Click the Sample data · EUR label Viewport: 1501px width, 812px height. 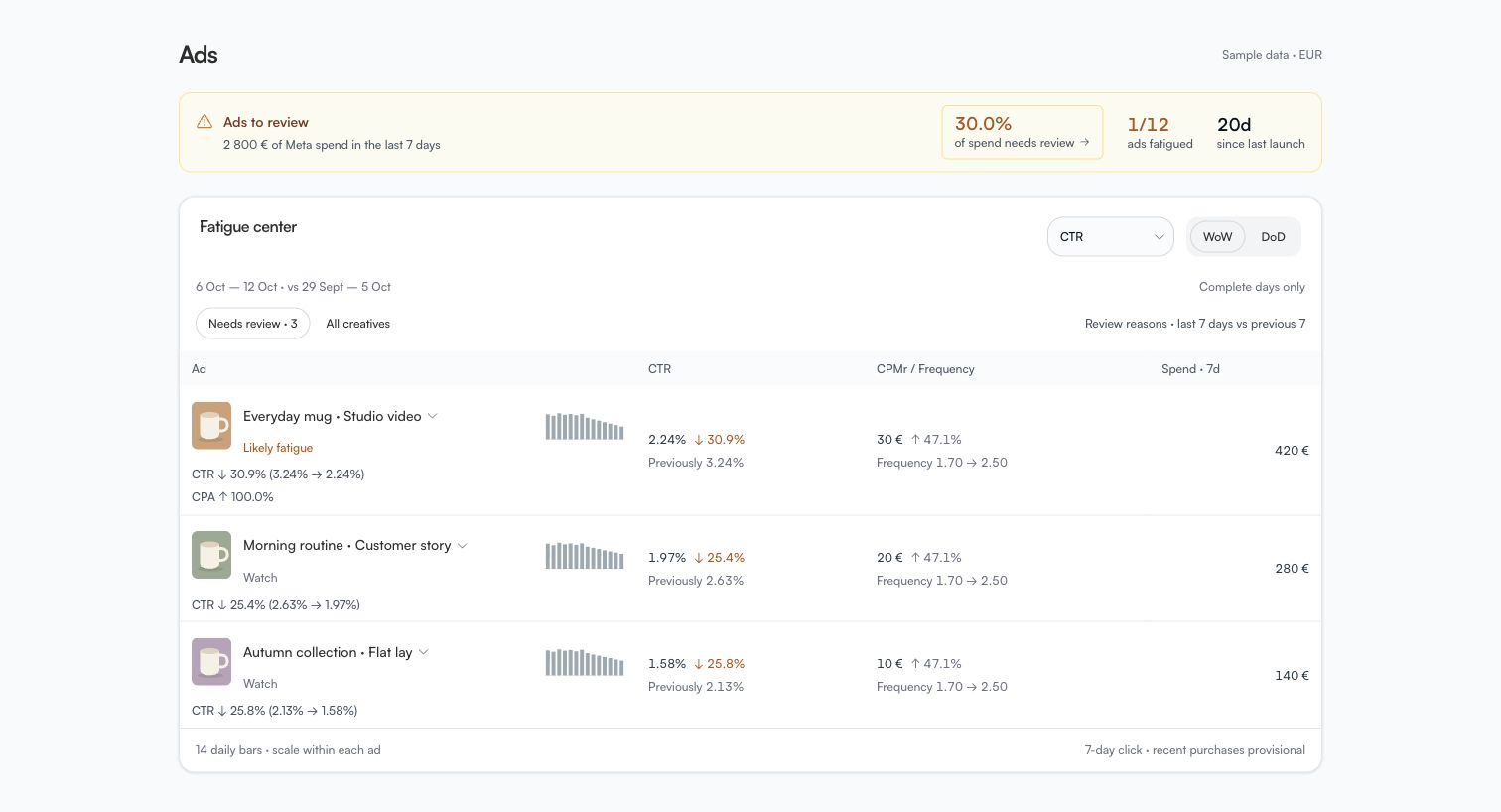pos(1272,55)
